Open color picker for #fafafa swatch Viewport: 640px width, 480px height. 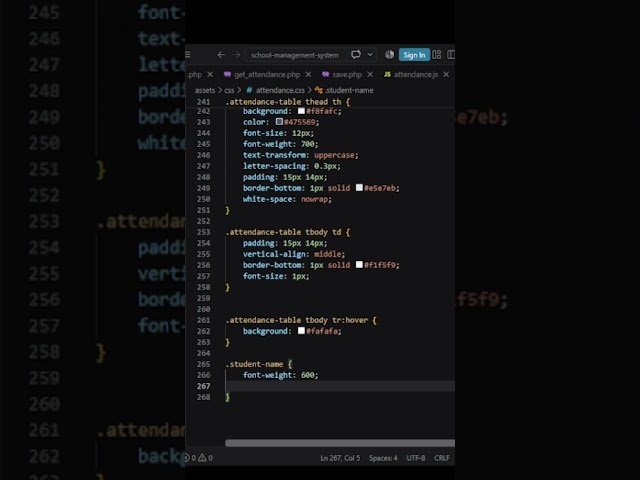(301, 331)
